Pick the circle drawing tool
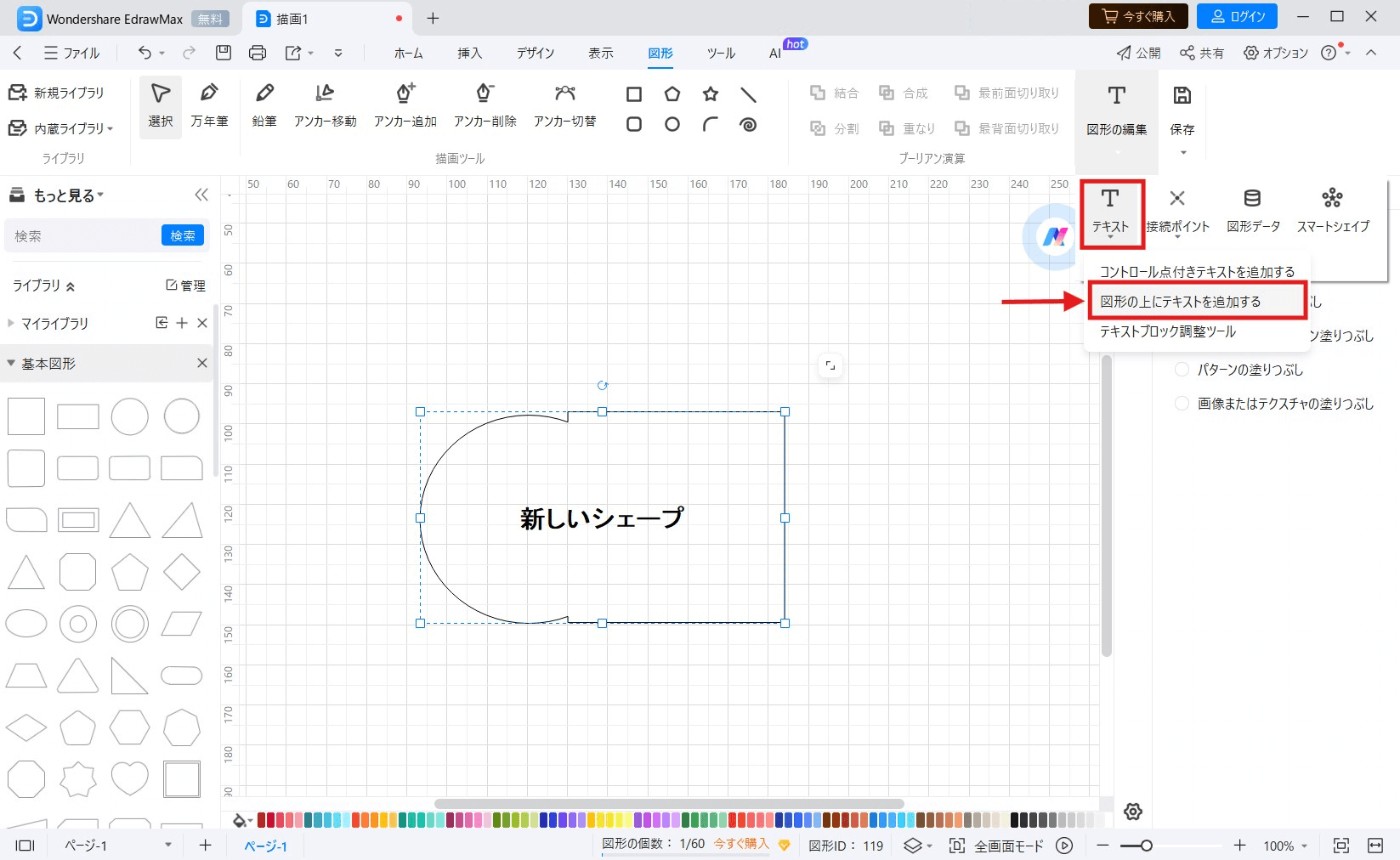1400x860 pixels. pyautogui.click(x=672, y=125)
